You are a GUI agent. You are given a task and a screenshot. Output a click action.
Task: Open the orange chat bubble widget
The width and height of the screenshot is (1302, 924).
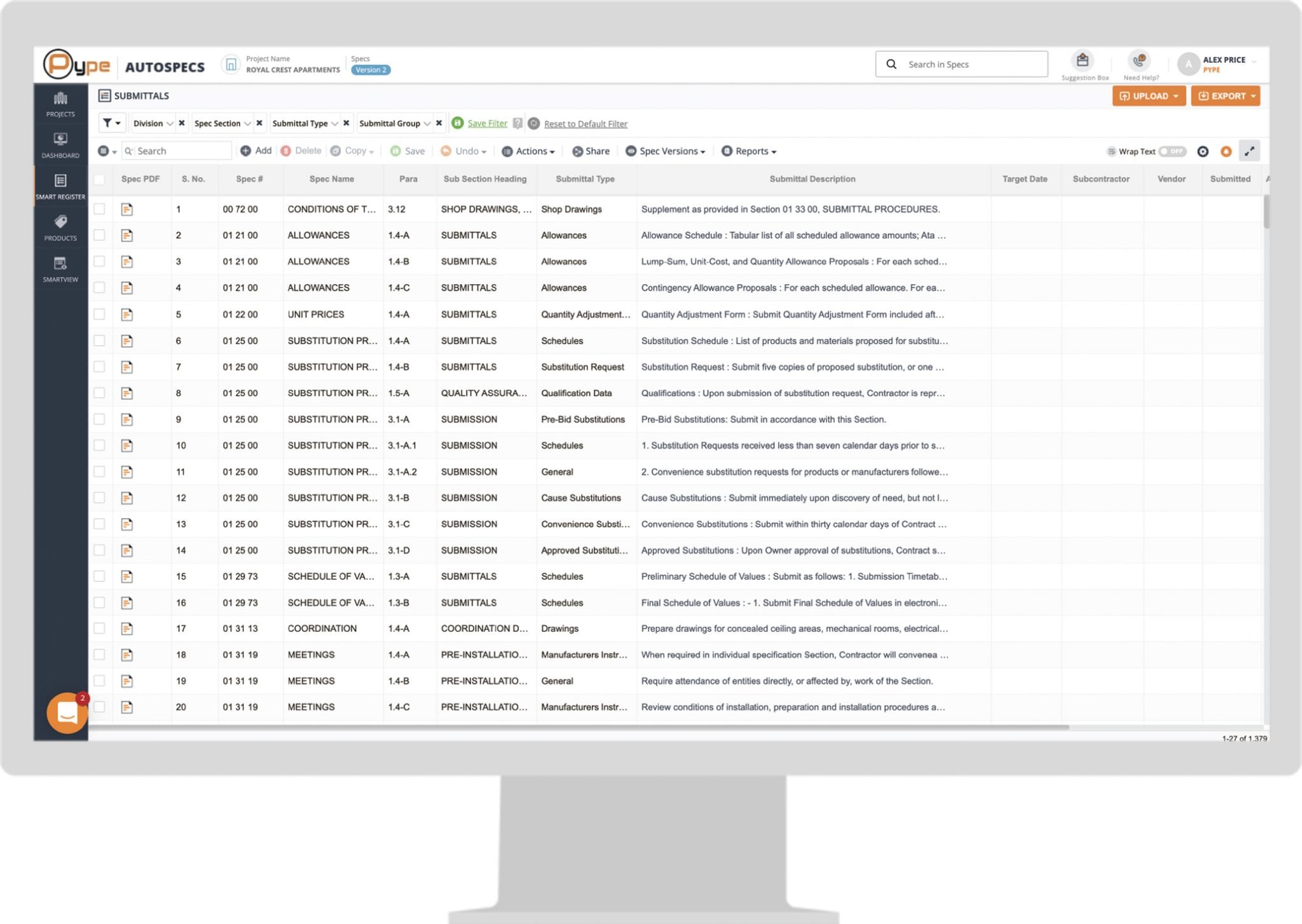(67, 712)
